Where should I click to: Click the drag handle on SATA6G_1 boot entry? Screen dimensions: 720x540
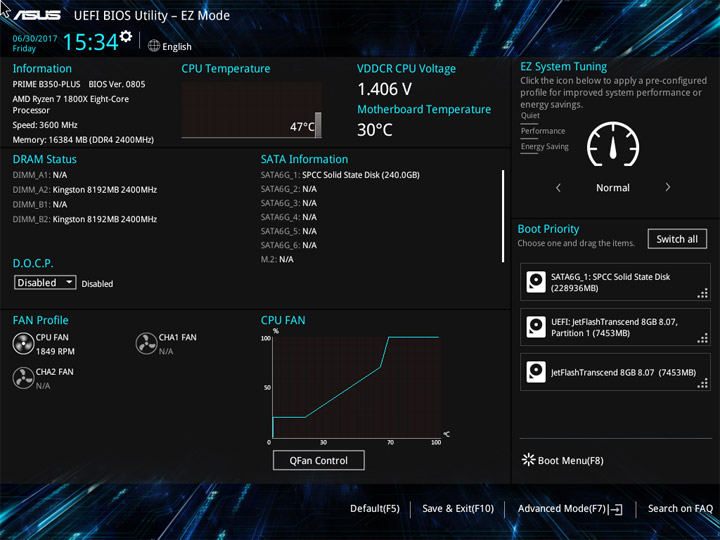(703, 293)
